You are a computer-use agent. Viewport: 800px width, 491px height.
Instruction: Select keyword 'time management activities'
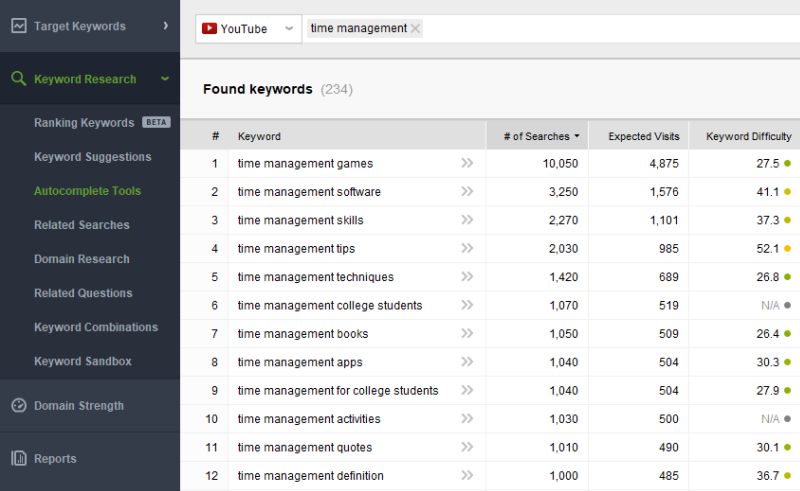click(309, 419)
